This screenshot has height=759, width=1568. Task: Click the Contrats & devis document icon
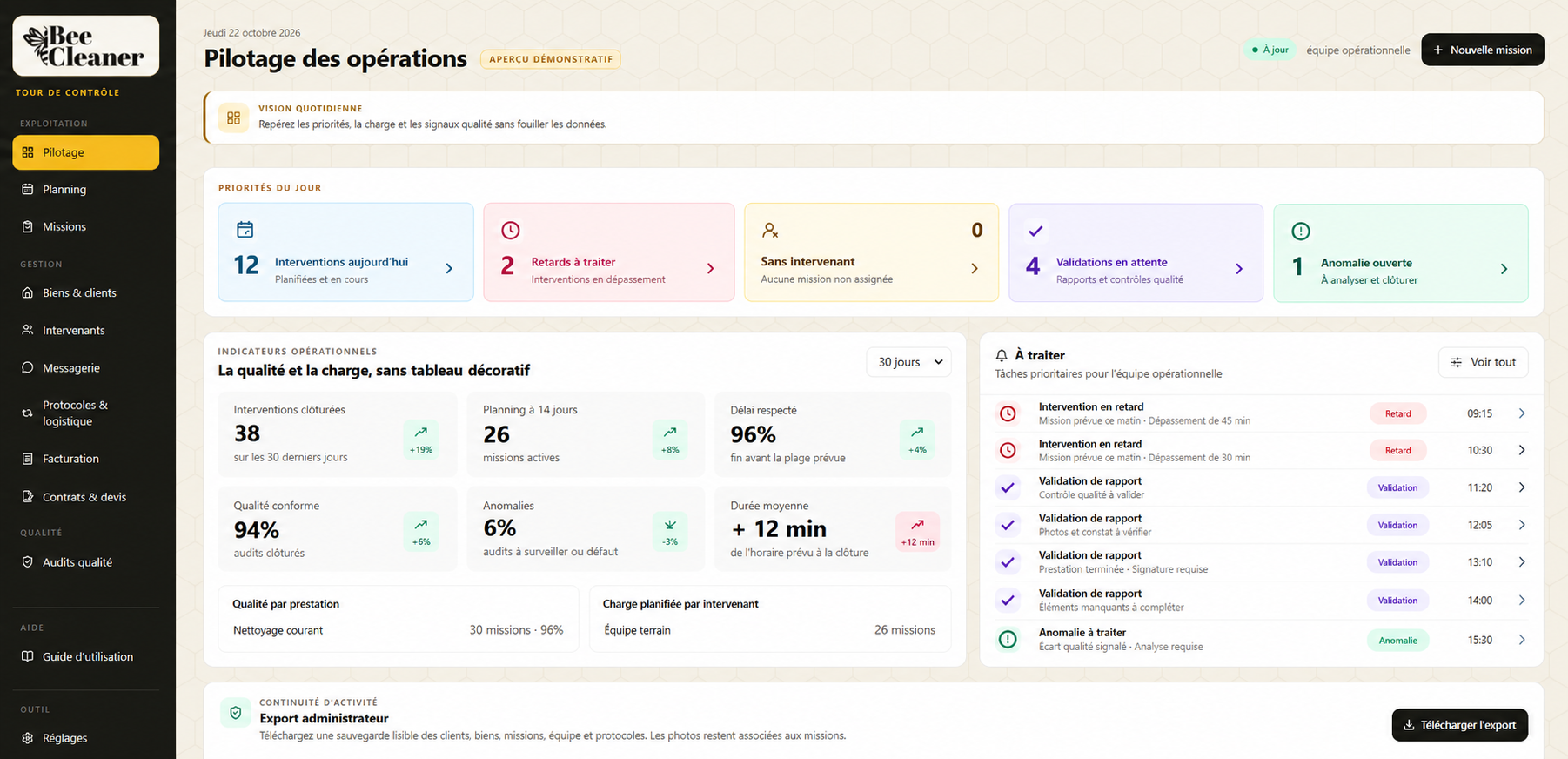coord(28,497)
